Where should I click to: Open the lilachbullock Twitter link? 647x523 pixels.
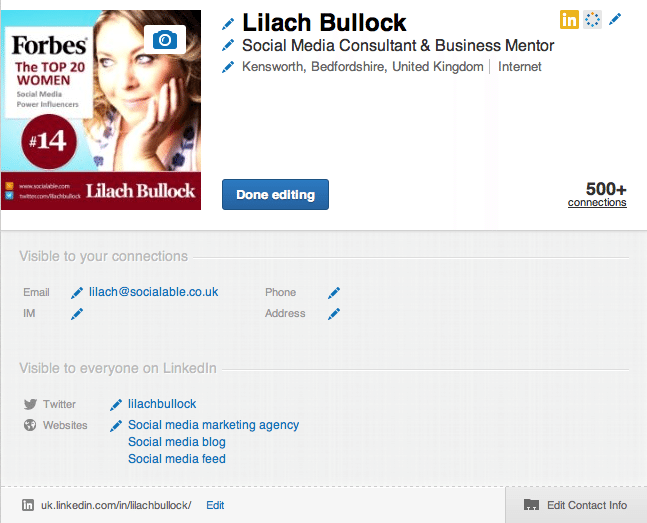pyautogui.click(x=162, y=404)
